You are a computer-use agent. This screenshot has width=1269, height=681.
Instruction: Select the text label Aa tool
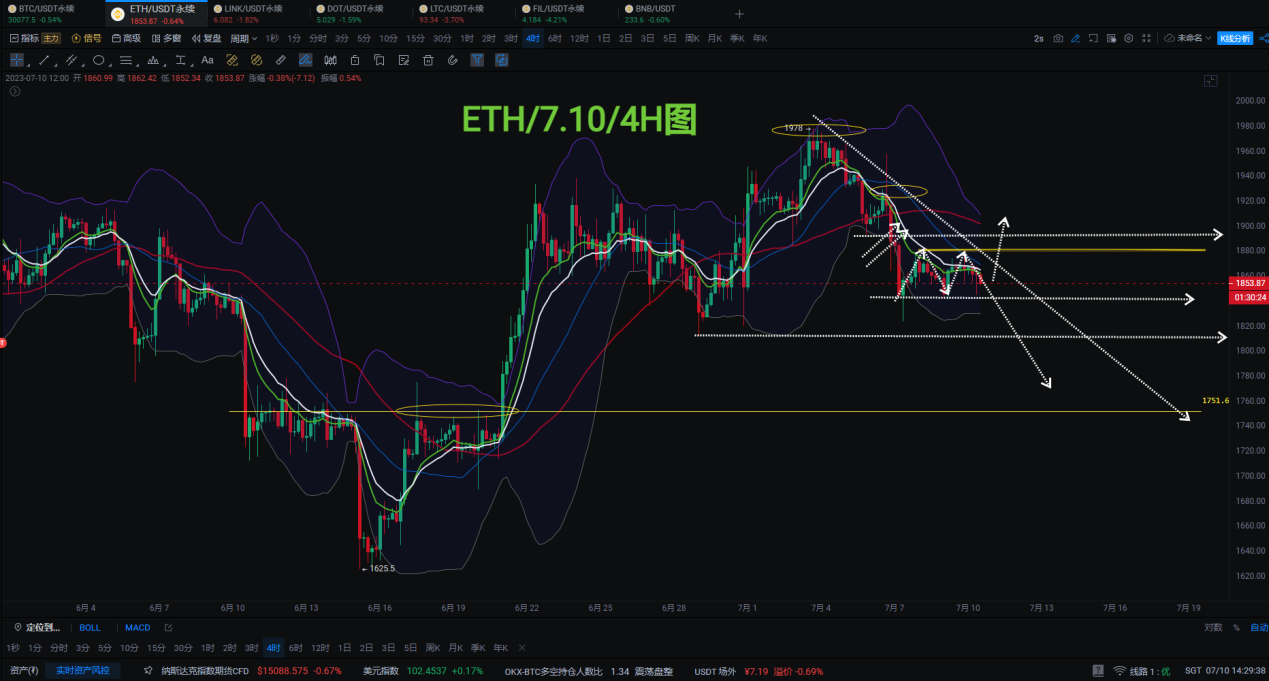[207, 60]
